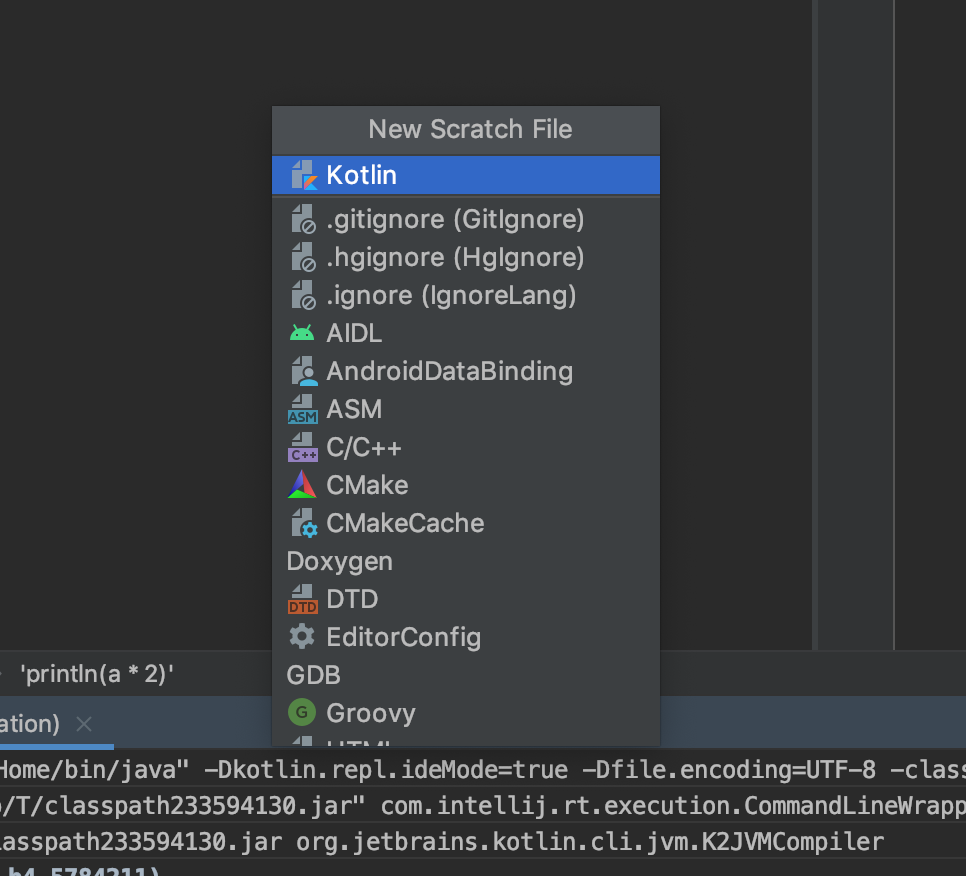Screen dimensions: 966x876
Task: Click the EditorConfig gear icon
Action: click(x=302, y=637)
